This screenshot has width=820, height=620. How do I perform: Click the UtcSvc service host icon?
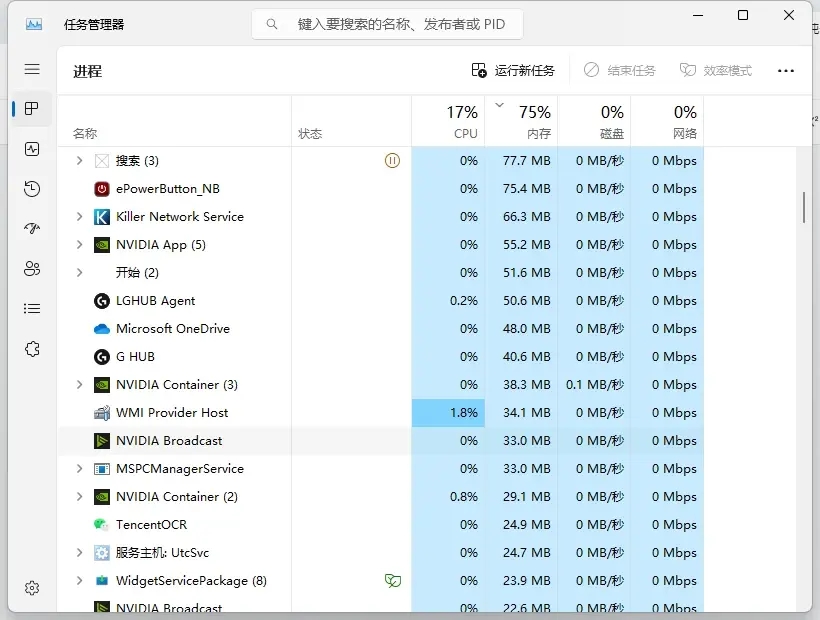(101, 553)
